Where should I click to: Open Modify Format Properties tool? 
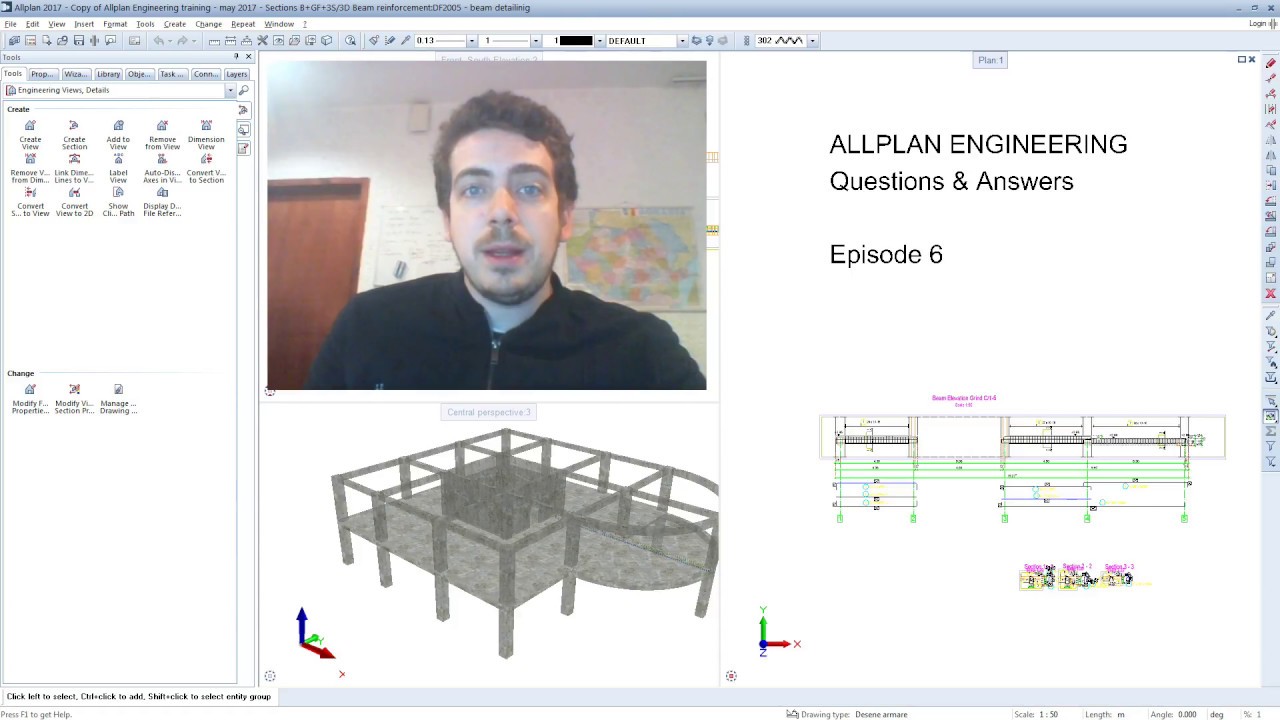30,399
